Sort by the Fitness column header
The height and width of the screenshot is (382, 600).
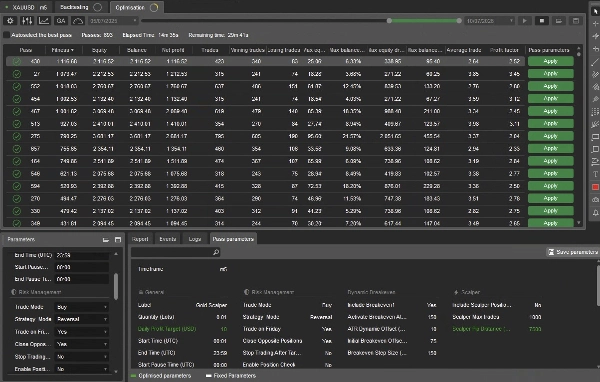(62, 50)
